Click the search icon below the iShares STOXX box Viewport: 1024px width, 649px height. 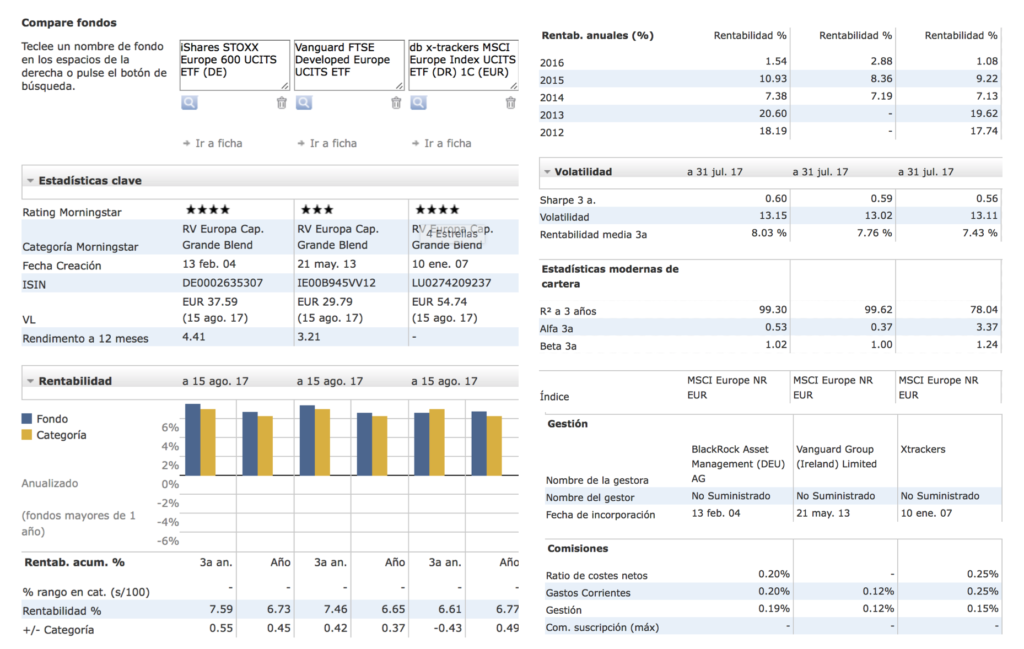189,102
